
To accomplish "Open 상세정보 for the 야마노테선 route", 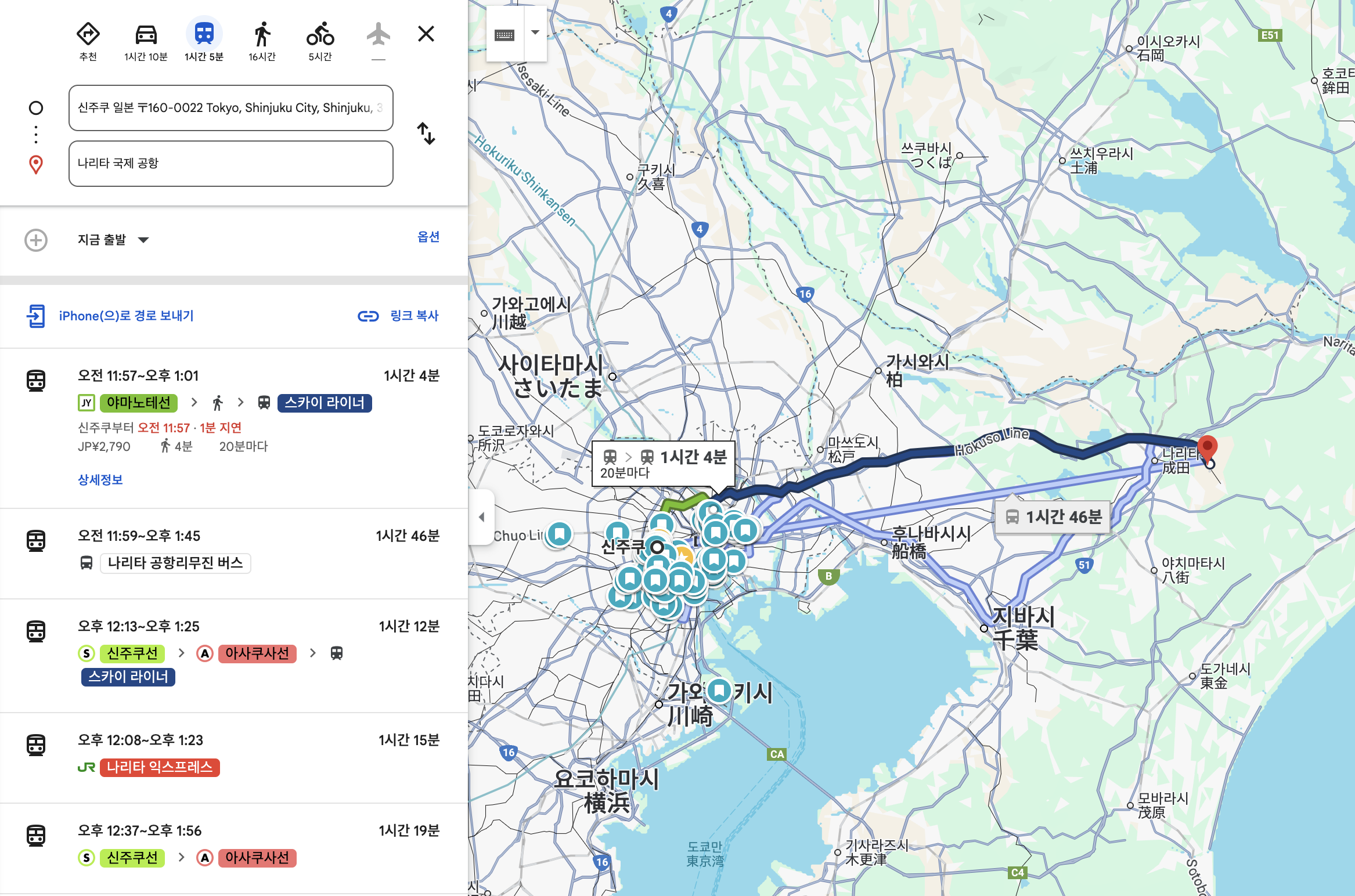I will (99, 480).
